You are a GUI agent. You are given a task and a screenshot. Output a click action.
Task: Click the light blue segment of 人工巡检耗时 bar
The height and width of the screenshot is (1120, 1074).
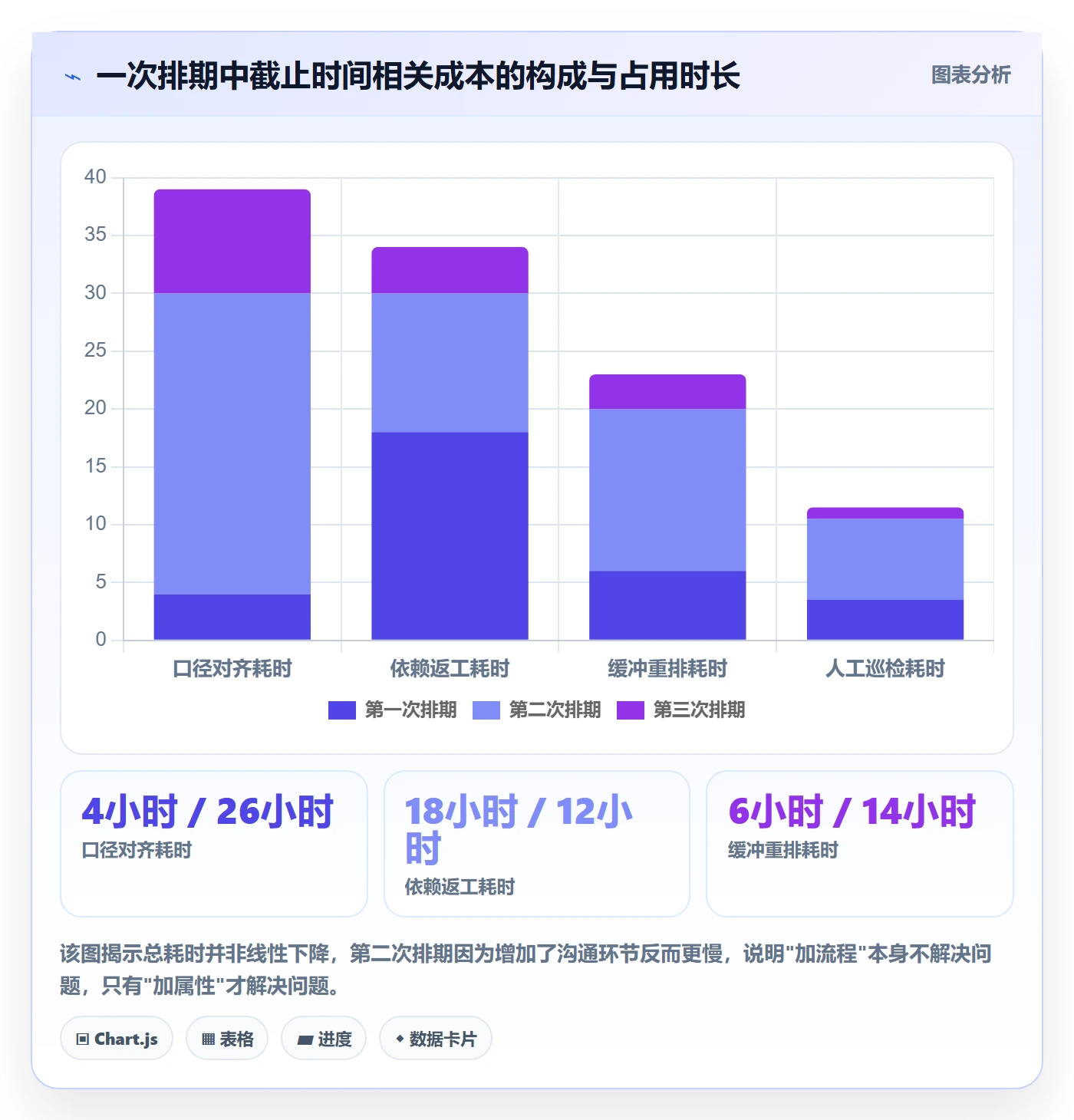885,559
